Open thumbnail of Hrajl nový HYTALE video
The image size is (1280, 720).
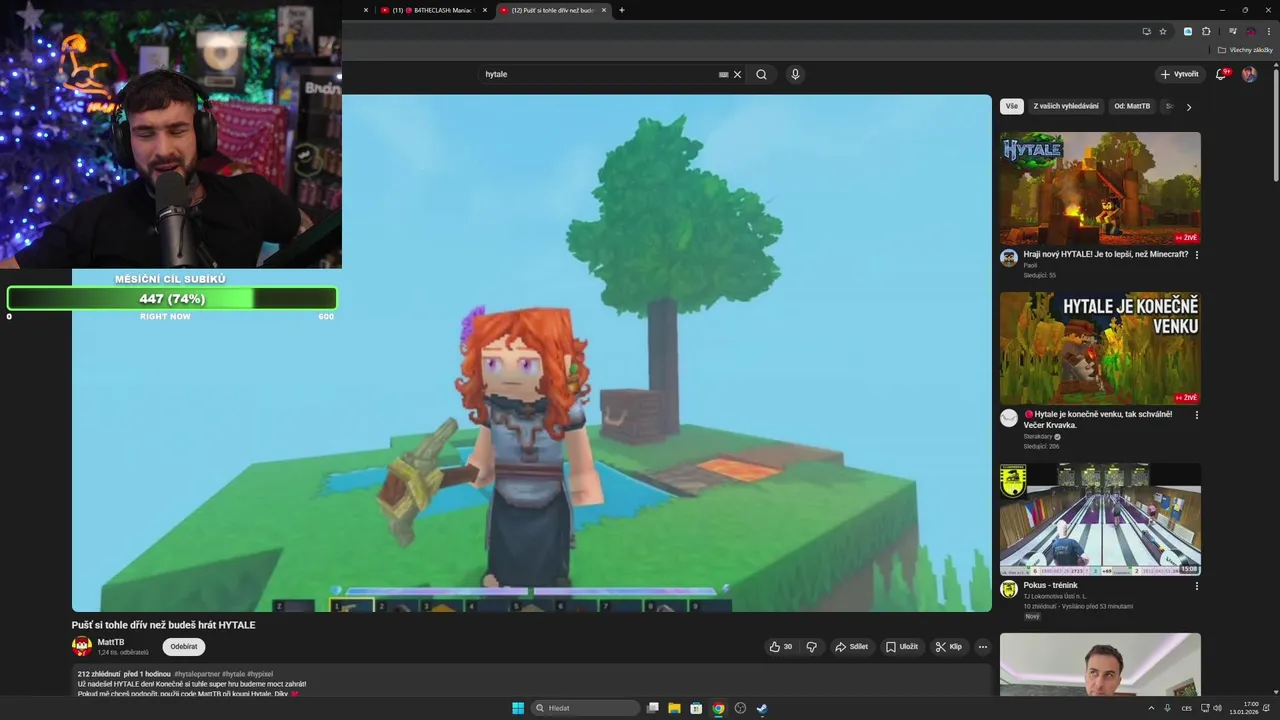1100,188
